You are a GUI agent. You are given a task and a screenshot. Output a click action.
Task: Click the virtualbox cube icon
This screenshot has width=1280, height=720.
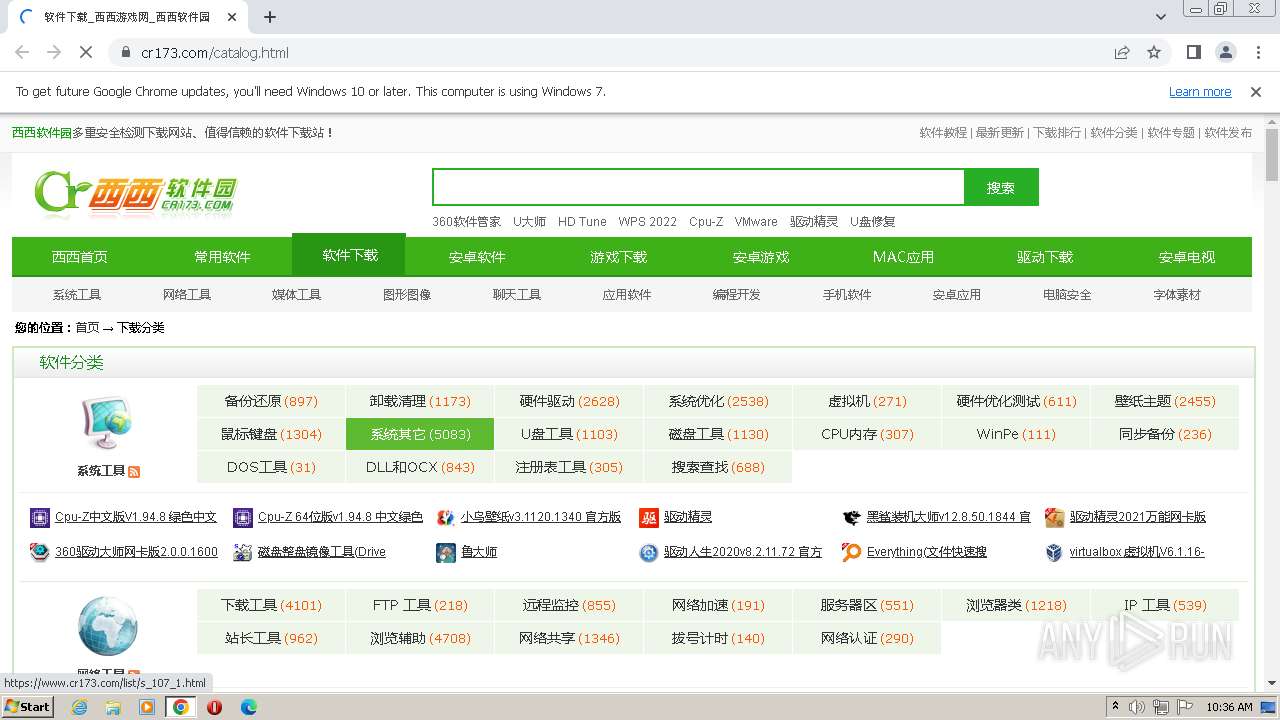coord(1055,552)
